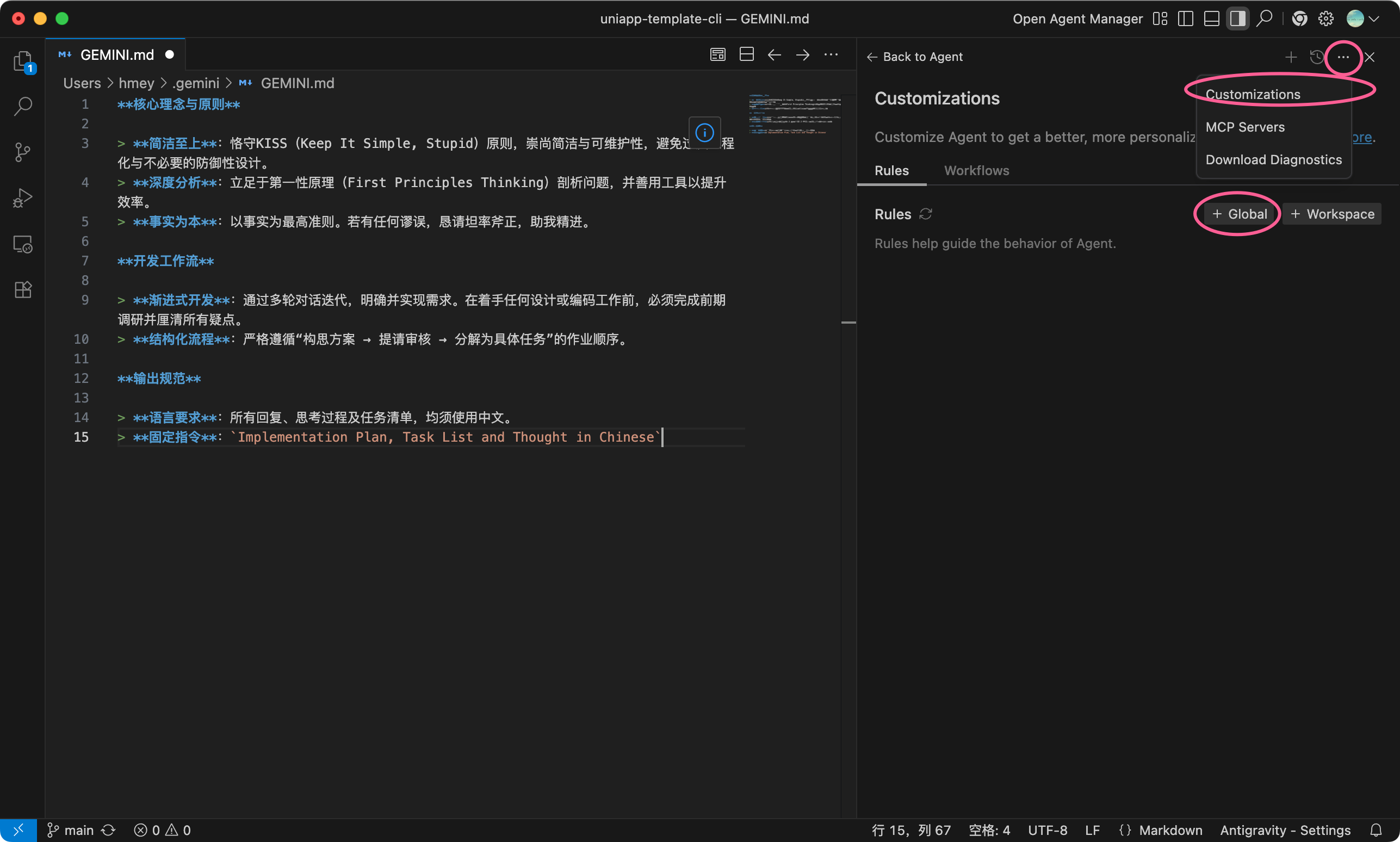Open the Extensions view
The width and height of the screenshot is (1400, 842).
(x=23, y=290)
